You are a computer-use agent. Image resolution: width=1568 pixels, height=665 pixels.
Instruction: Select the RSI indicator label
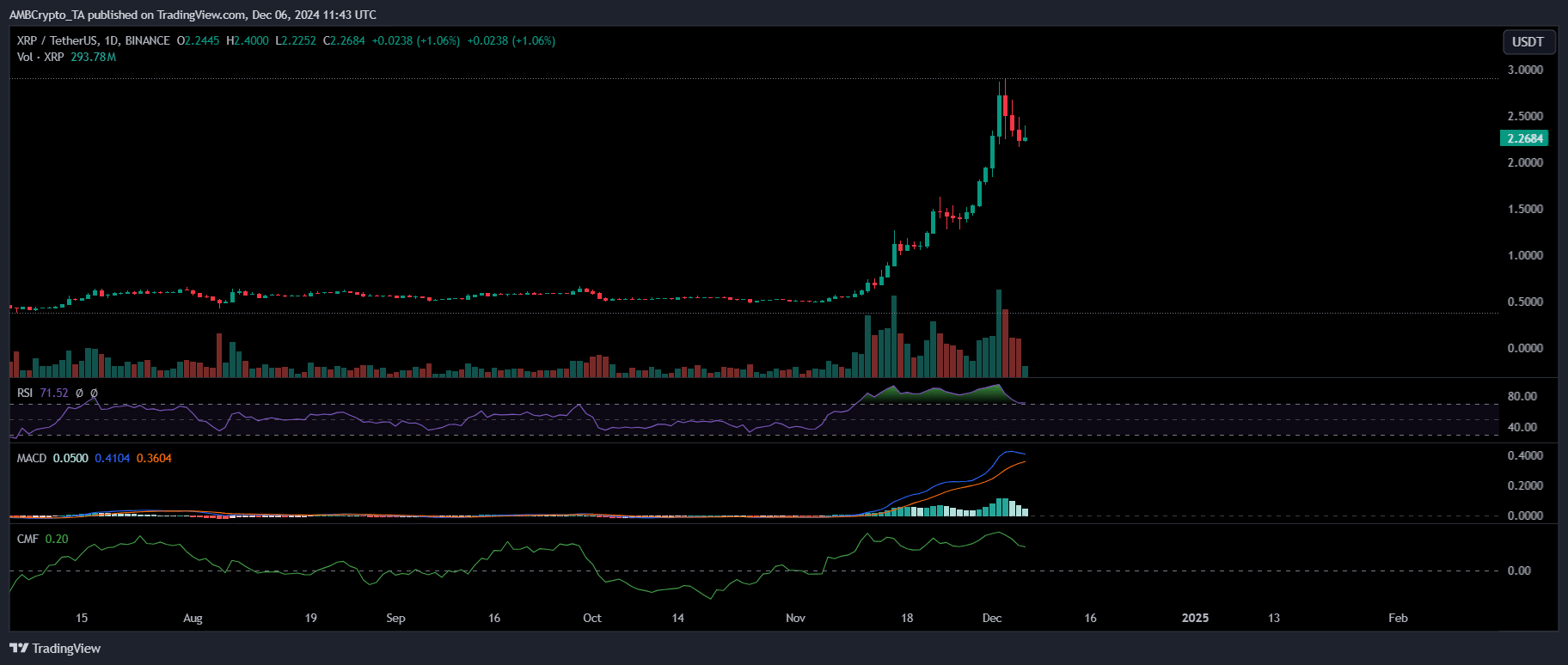click(x=25, y=393)
